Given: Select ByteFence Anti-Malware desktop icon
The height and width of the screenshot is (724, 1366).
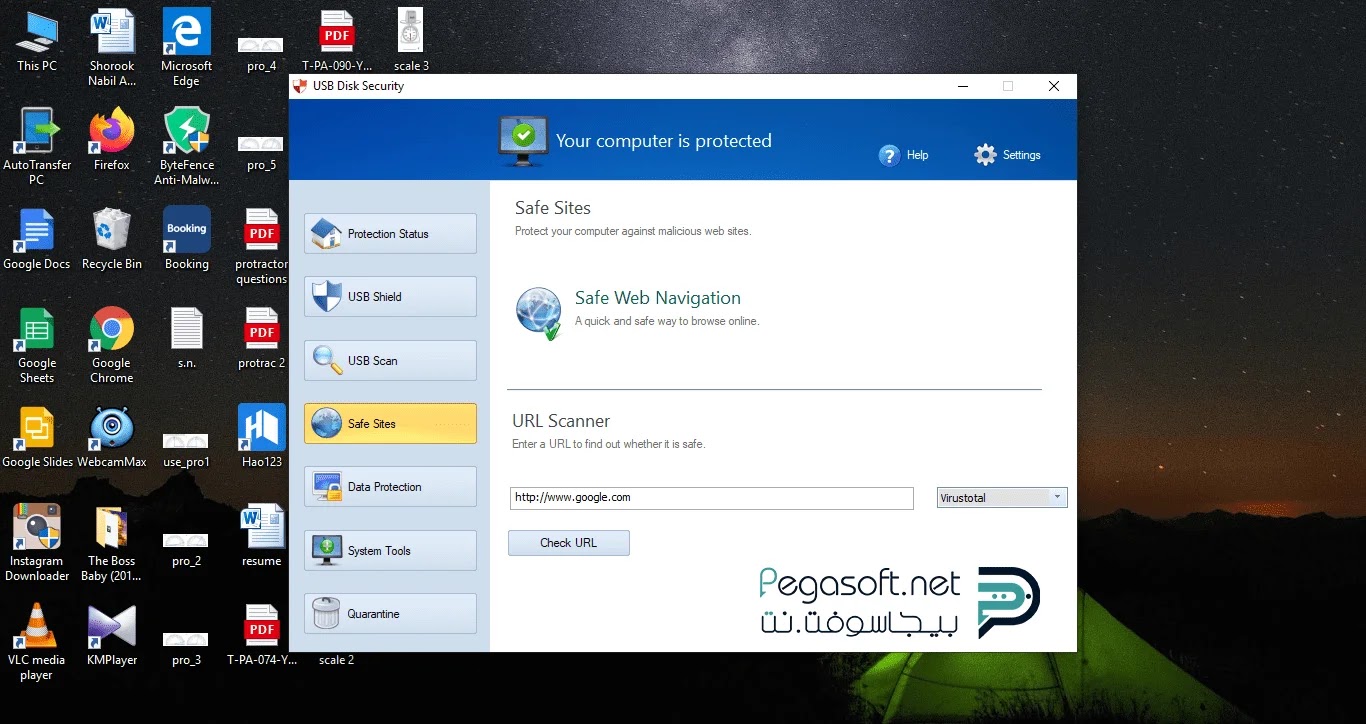Looking at the screenshot, I should [x=187, y=147].
